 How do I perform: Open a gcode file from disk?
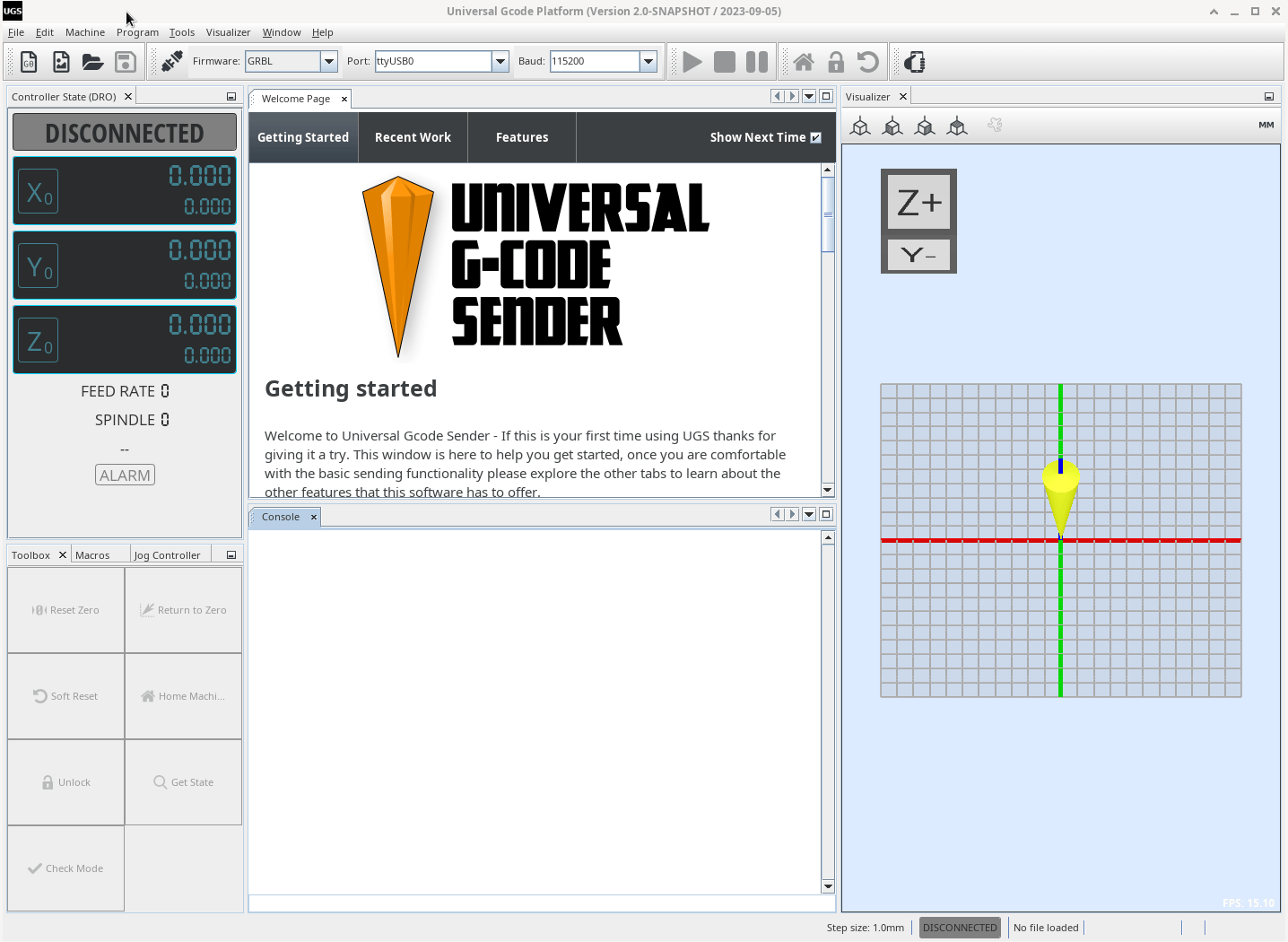pyautogui.click(x=93, y=61)
